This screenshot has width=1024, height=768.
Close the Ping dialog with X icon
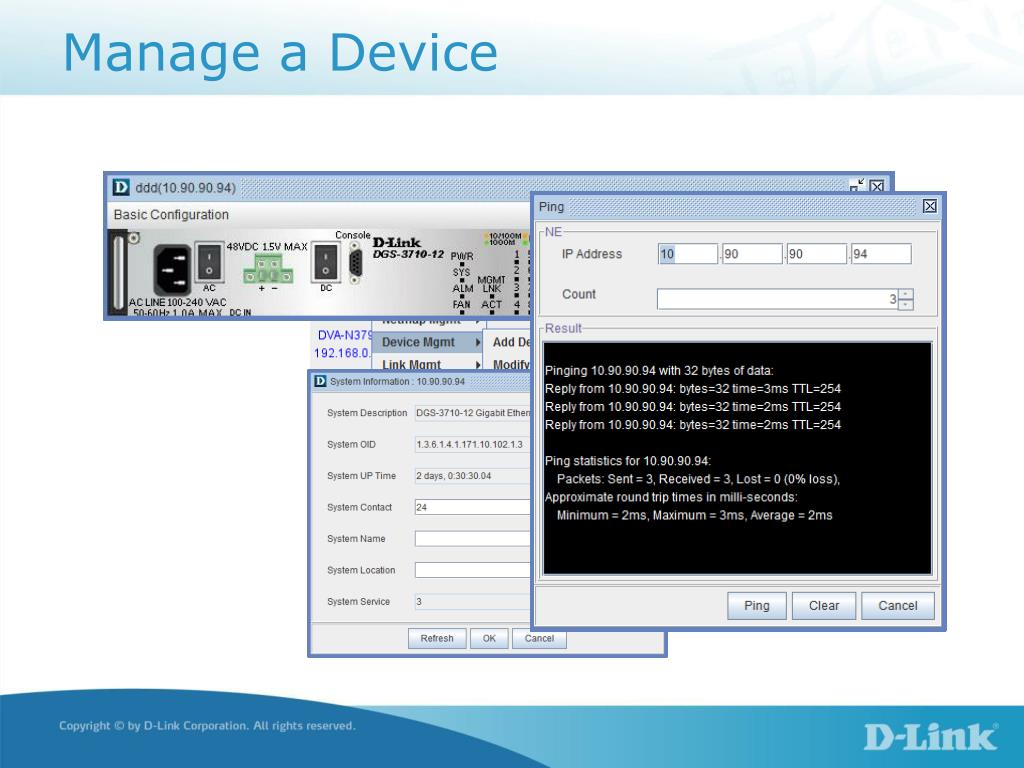929,206
